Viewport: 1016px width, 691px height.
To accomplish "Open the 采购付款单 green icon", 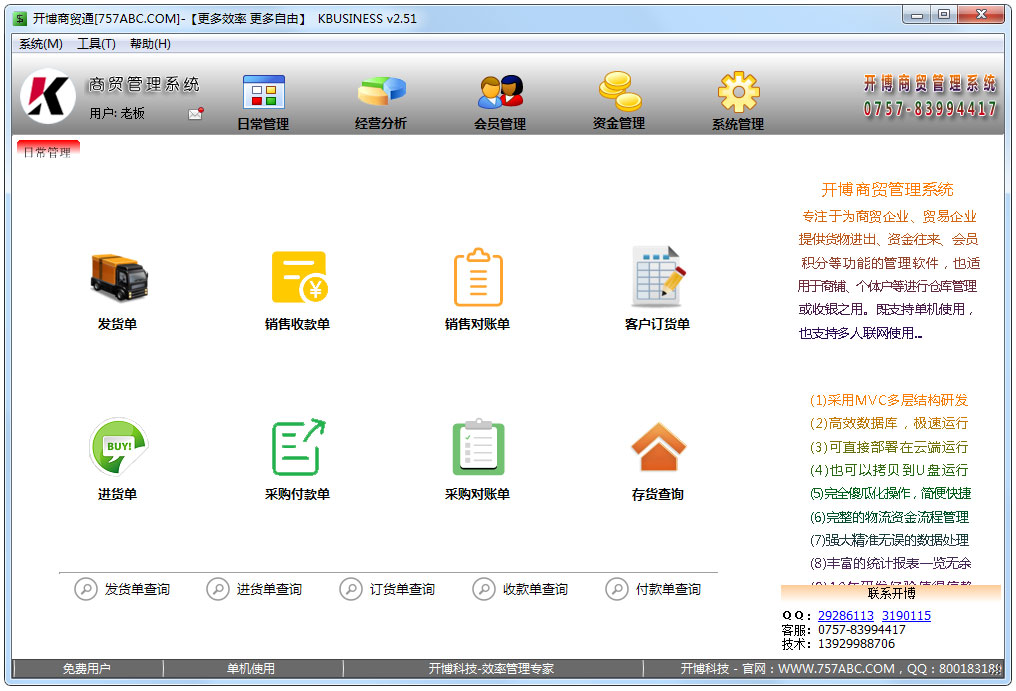I will click(x=298, y=447).
